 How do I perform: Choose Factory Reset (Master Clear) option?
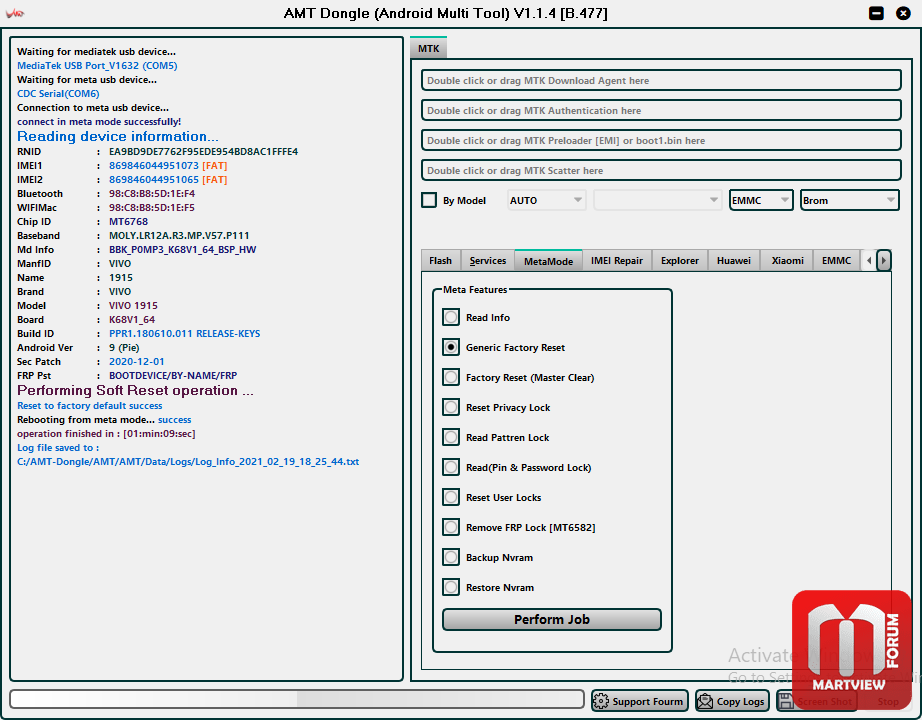coord(451,377)
